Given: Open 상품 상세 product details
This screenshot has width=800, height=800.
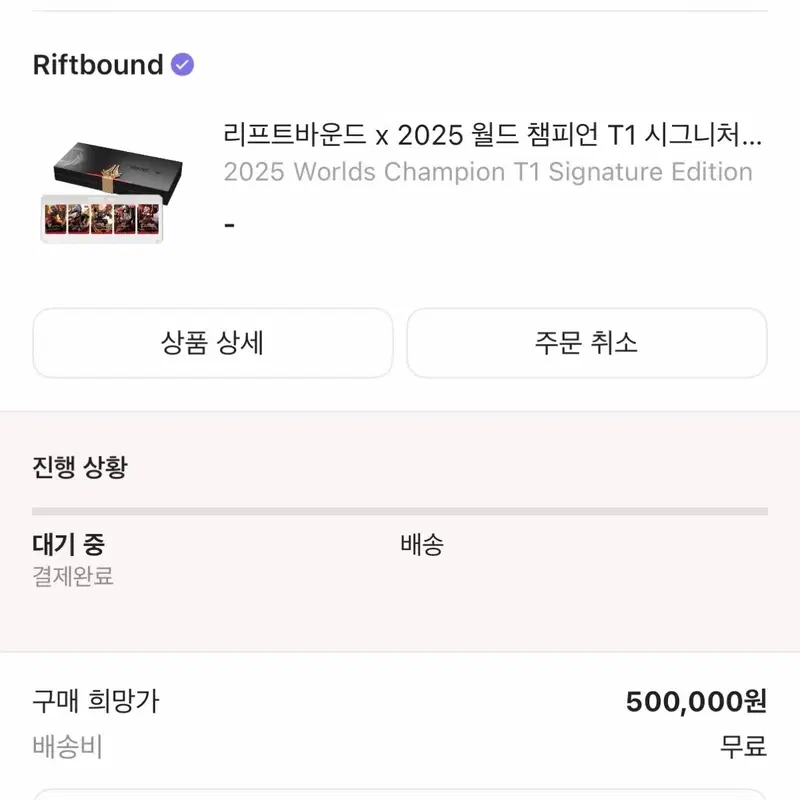Looking at the screenshot, I should point(213,343).
